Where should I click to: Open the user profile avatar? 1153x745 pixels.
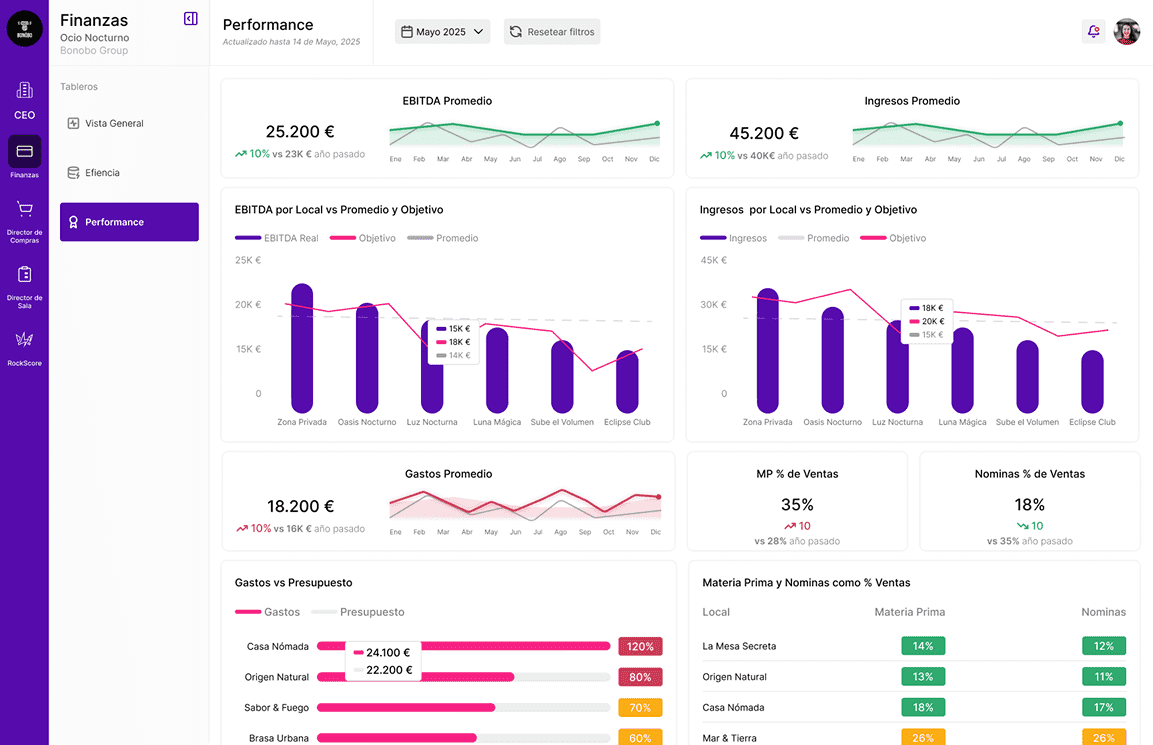[x=1127, y=32]
